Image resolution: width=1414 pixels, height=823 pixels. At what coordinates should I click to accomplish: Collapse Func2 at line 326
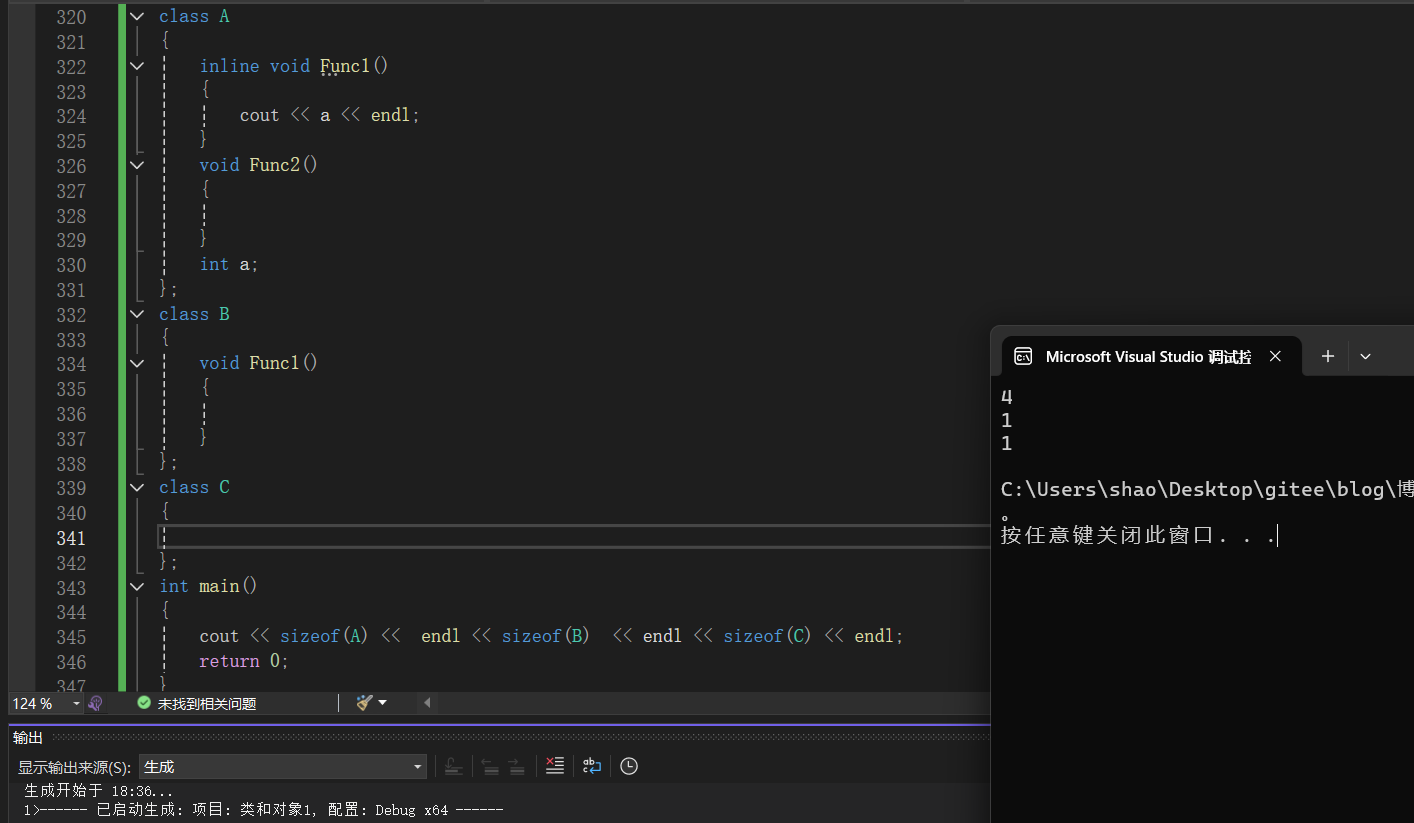(137, 165)
